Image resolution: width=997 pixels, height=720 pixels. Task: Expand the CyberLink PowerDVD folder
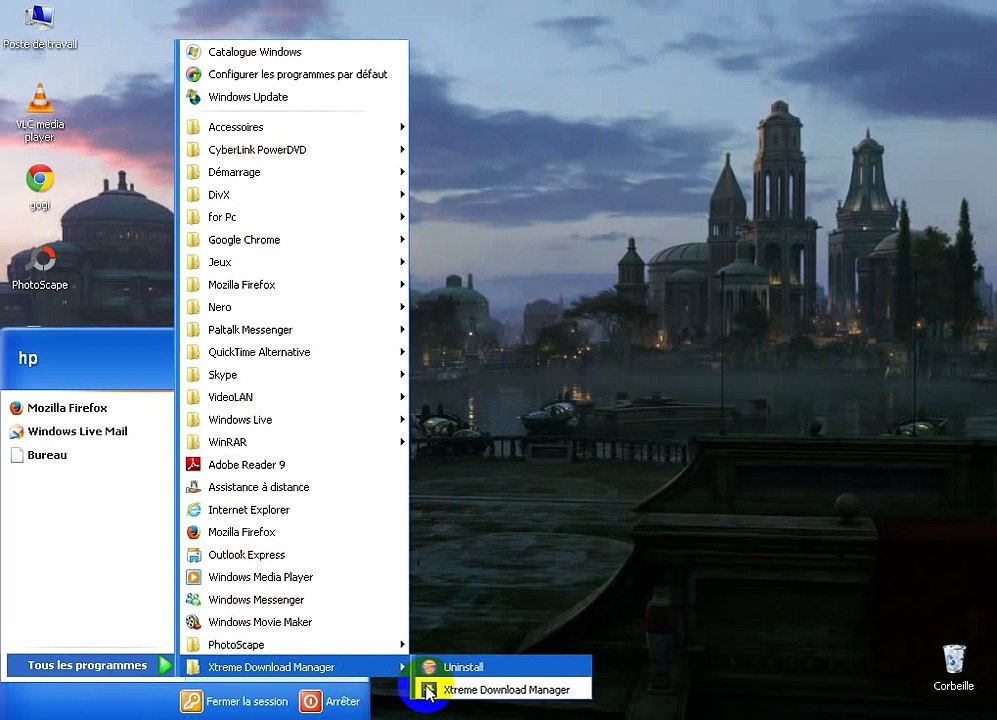tap(257, 150)
